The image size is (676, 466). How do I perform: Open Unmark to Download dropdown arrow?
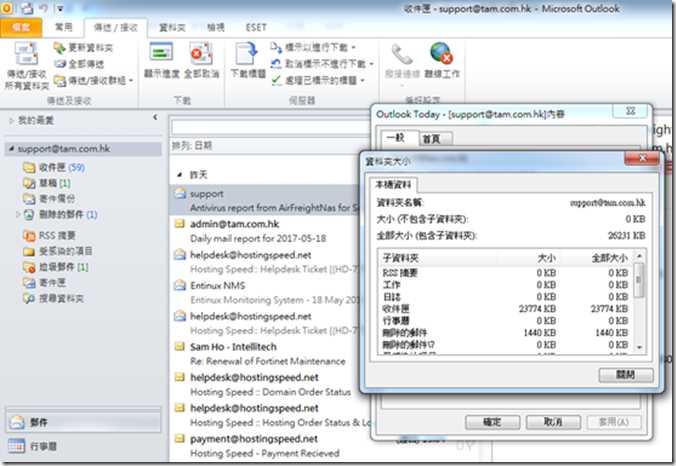(x=371, y=64)
